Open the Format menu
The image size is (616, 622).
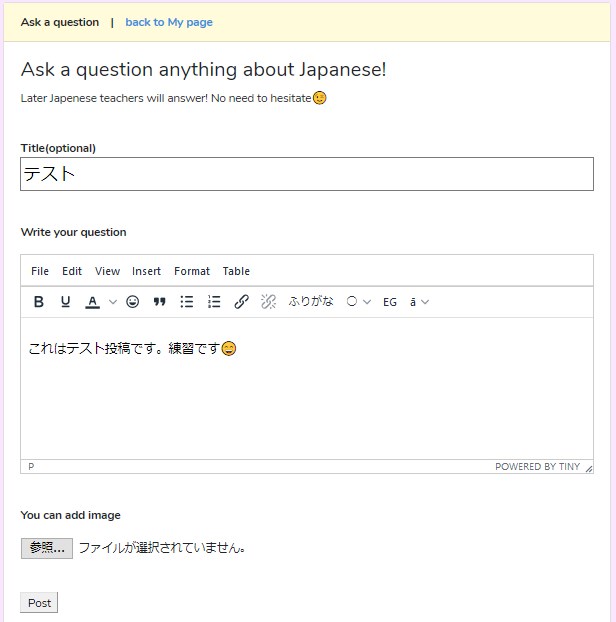point(192,271)
